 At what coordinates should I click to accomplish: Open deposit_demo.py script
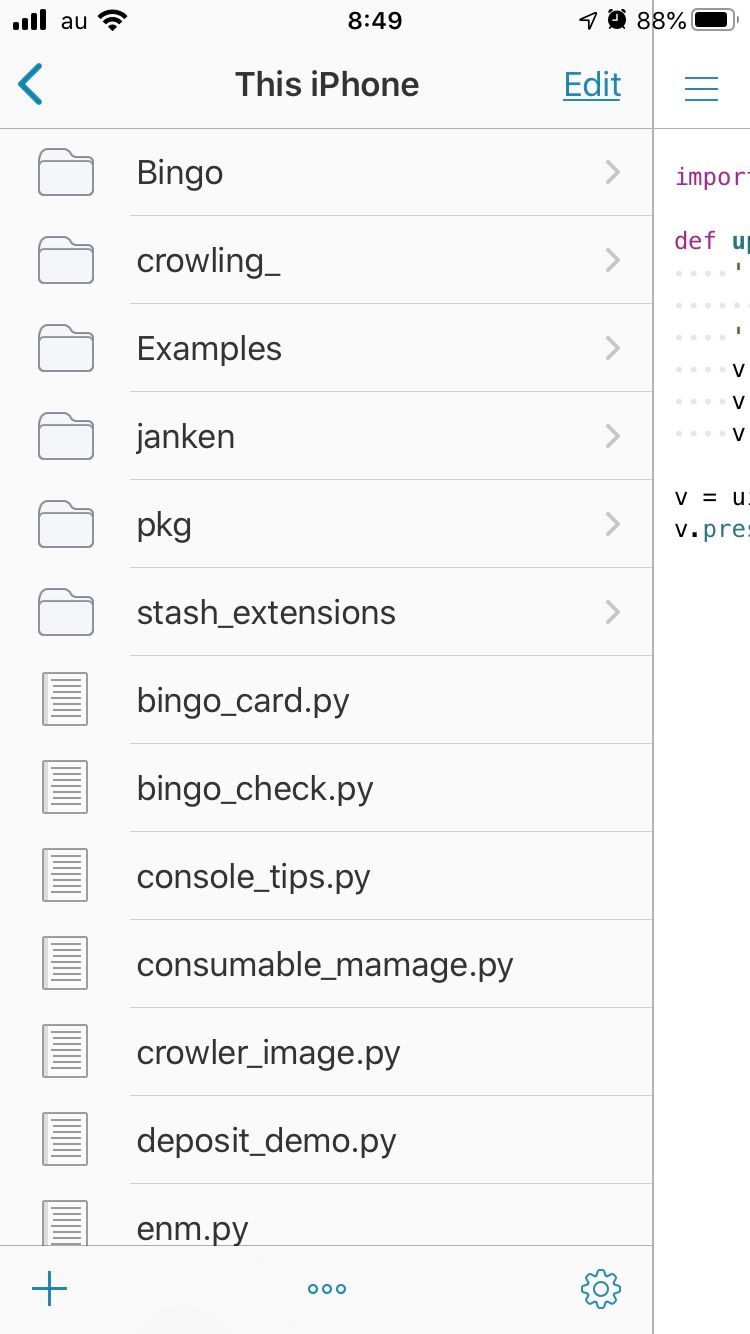[x=266, y=1141]
